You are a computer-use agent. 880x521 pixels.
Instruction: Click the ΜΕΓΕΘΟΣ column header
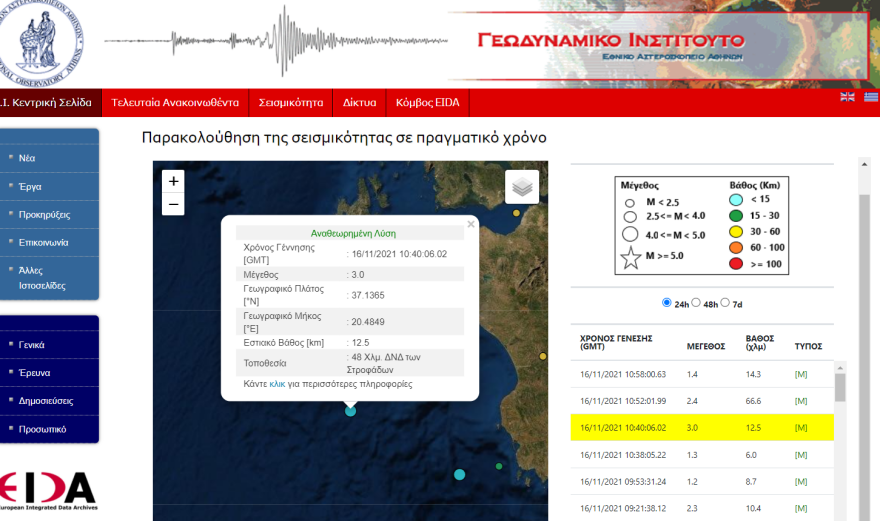705,346
